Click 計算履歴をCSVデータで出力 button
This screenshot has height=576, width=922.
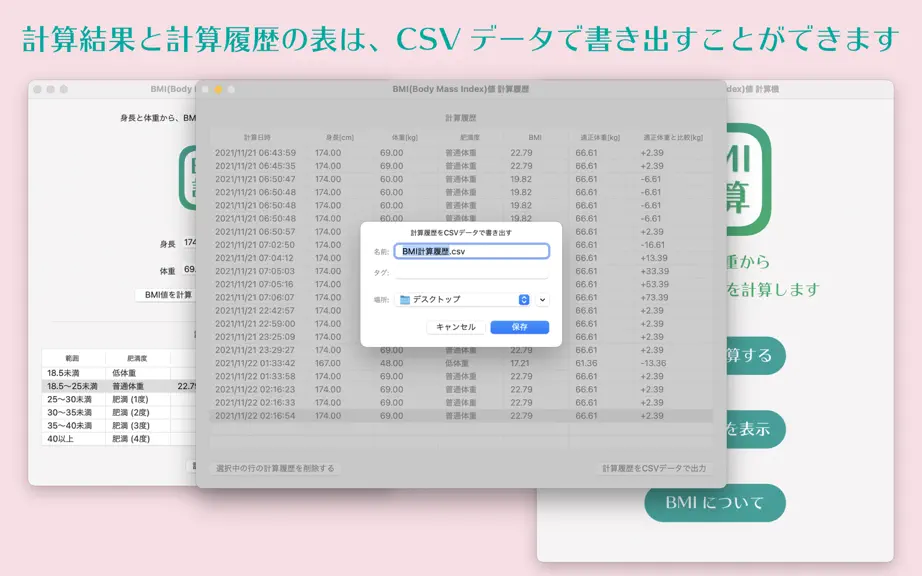pos(654,468)
